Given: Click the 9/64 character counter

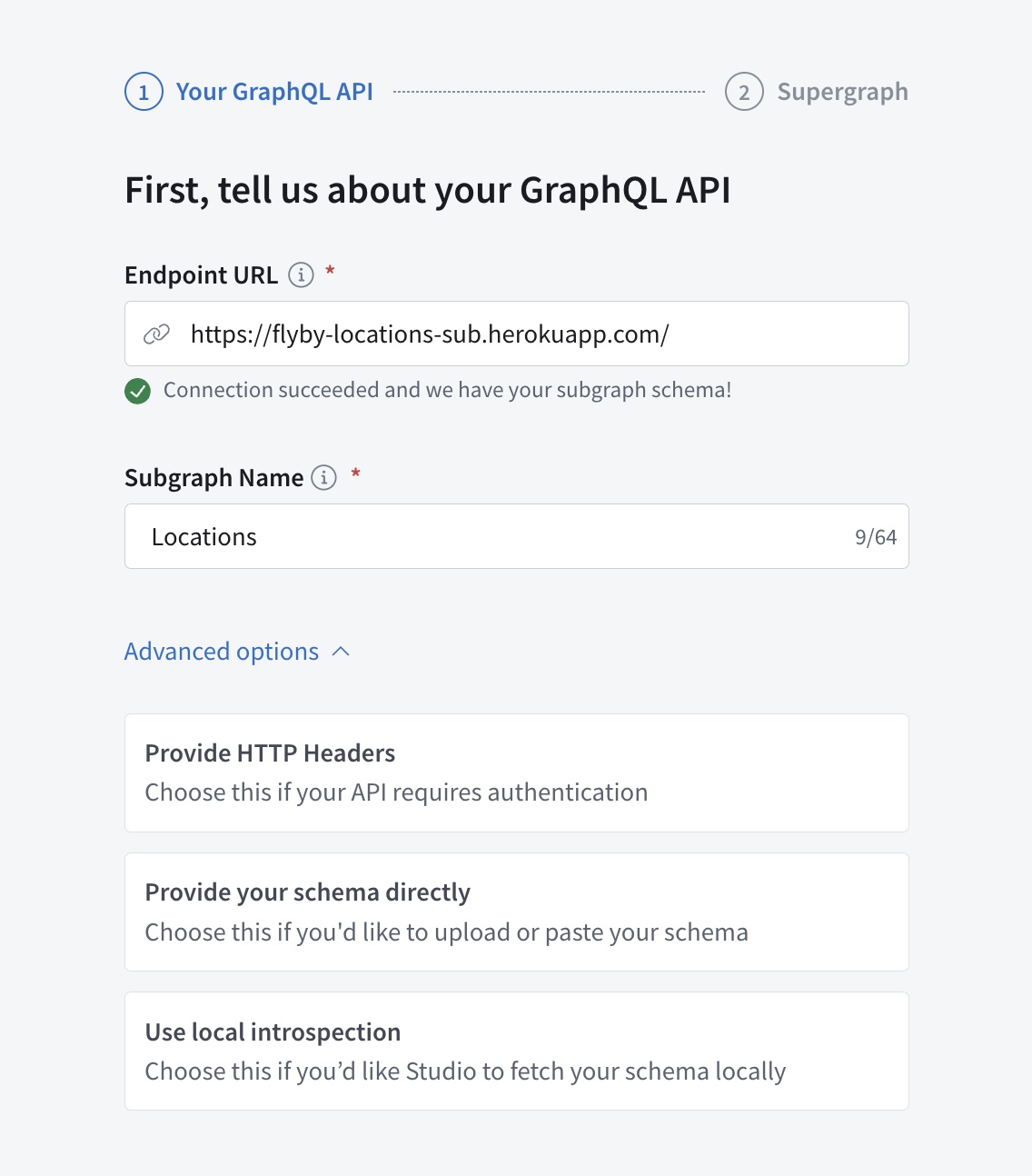Looking at the screenshot, I should (x=875, y=536).
